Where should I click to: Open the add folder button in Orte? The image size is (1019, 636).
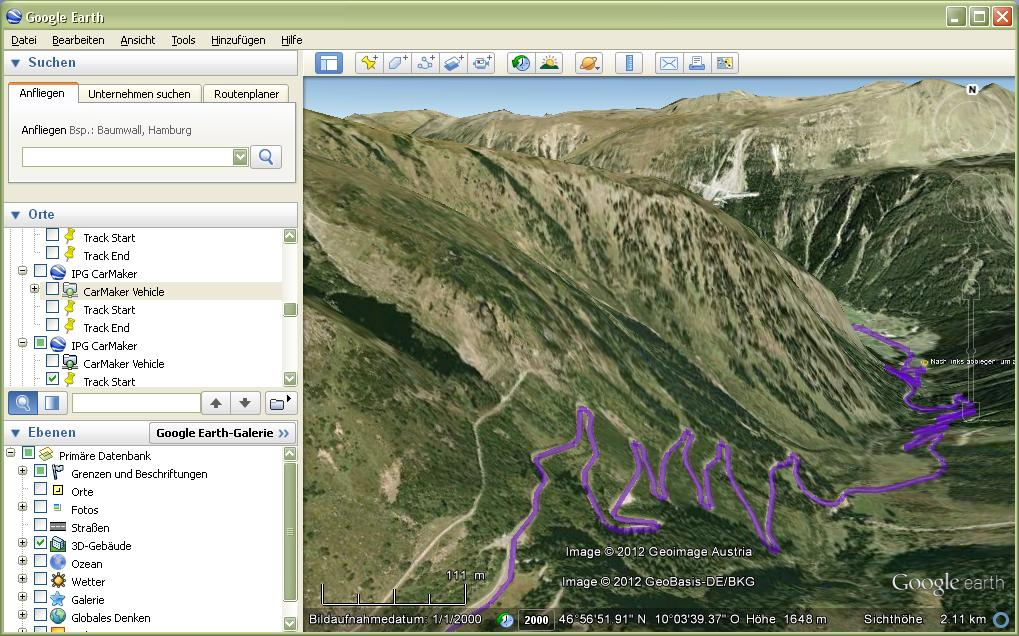[x=279, y=403]
